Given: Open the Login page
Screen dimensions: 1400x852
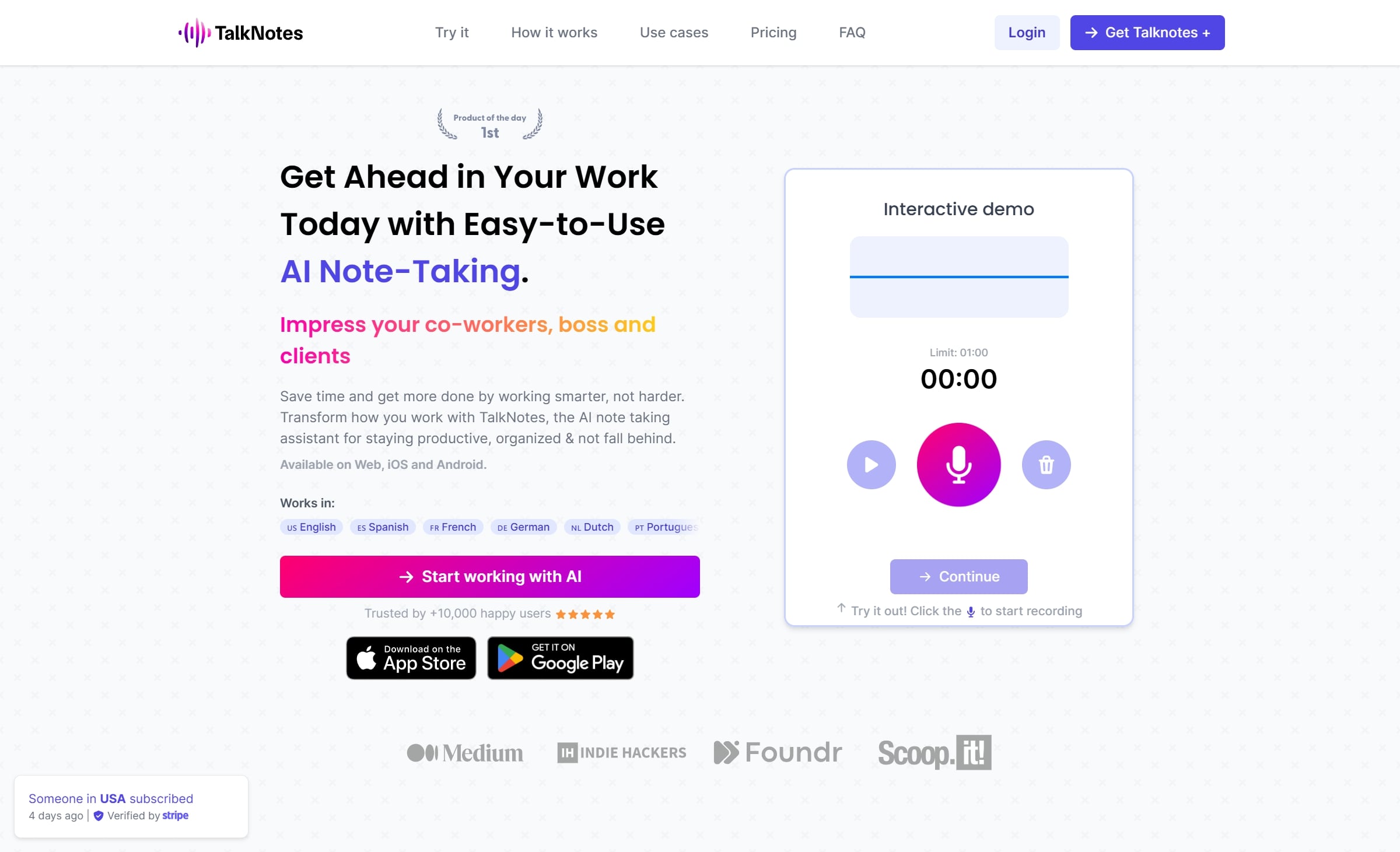Looking at the screenshot, I should click(x=1026, y=32).
